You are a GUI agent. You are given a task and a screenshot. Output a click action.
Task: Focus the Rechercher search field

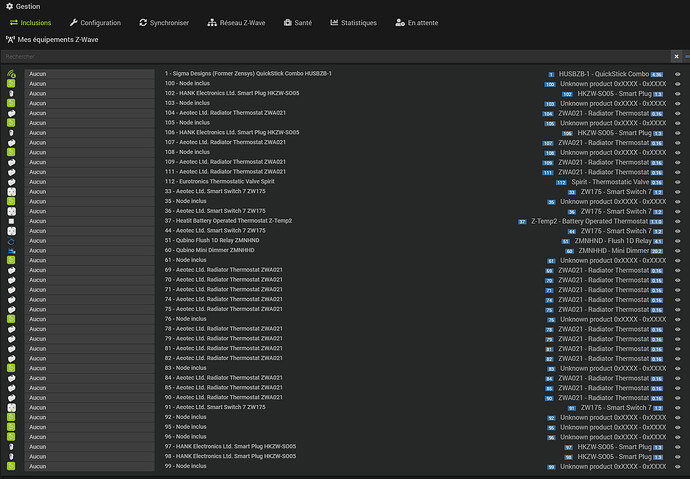click(335, 56)
